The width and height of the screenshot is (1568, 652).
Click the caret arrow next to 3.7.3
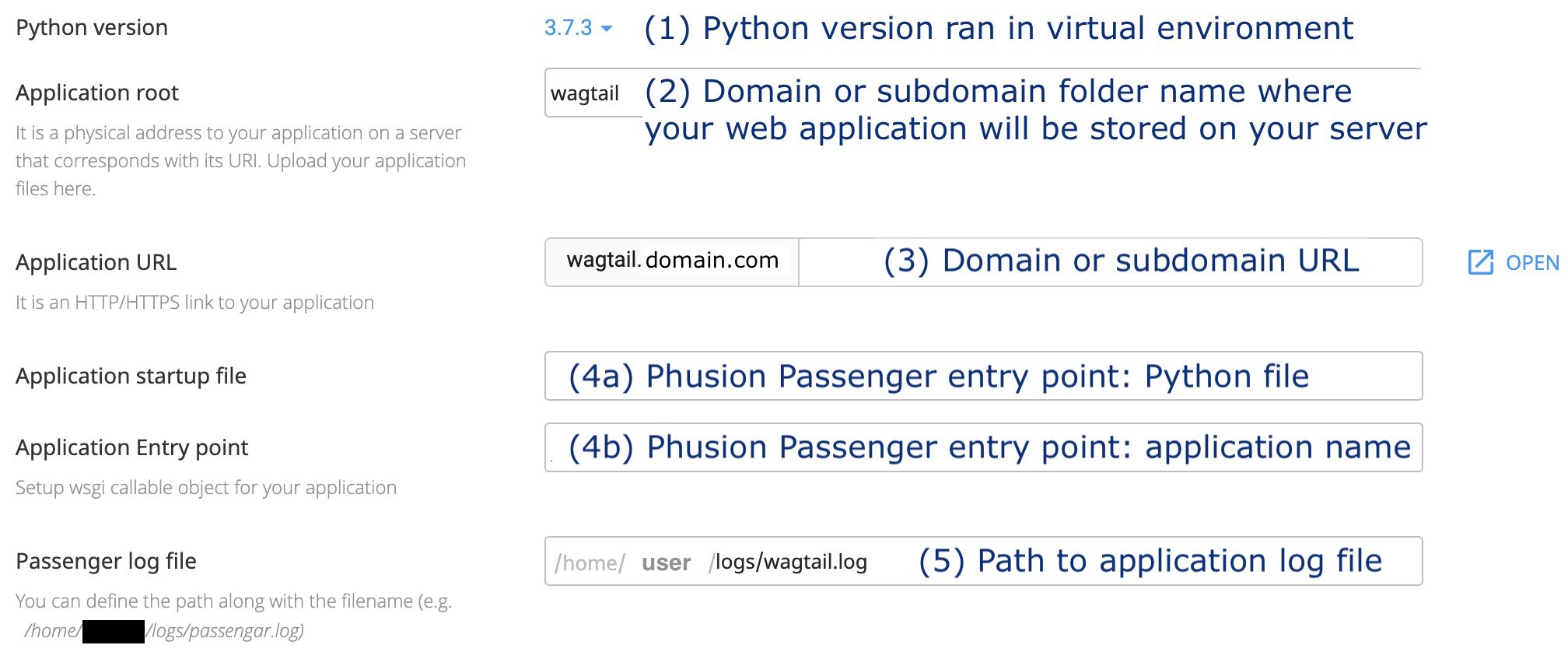coord(607,29)
